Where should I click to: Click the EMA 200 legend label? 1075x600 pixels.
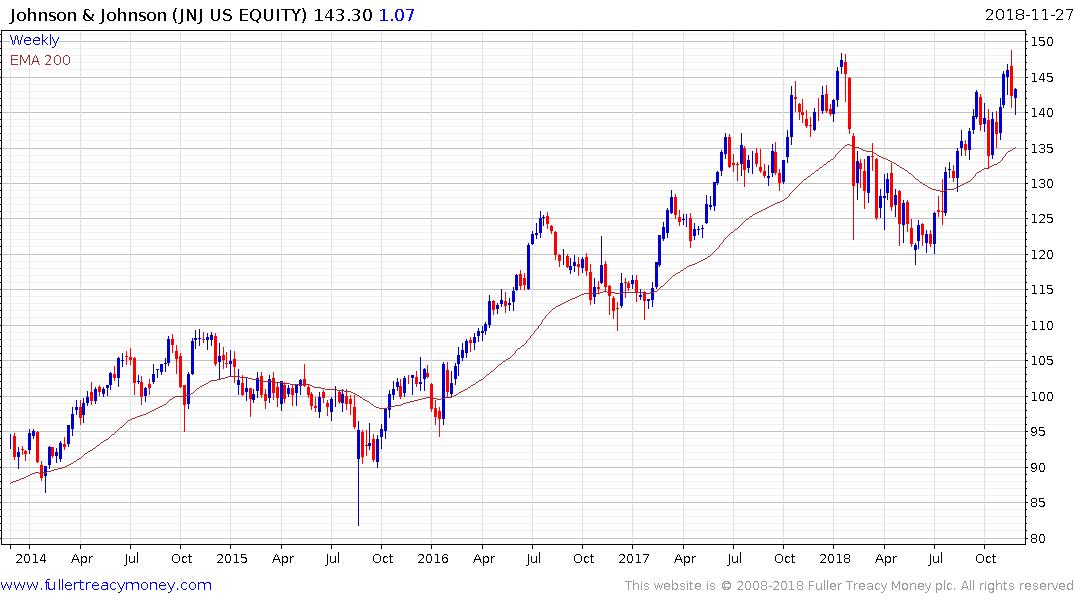click(x=40, y=60)
